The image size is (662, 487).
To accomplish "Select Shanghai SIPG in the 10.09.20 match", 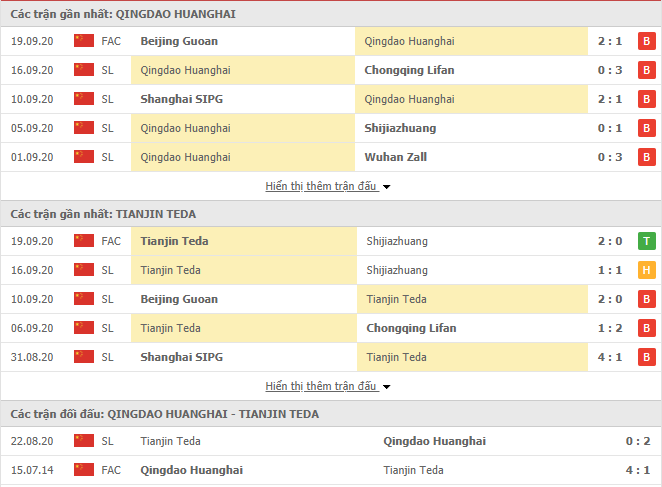I will pos(182,99).
